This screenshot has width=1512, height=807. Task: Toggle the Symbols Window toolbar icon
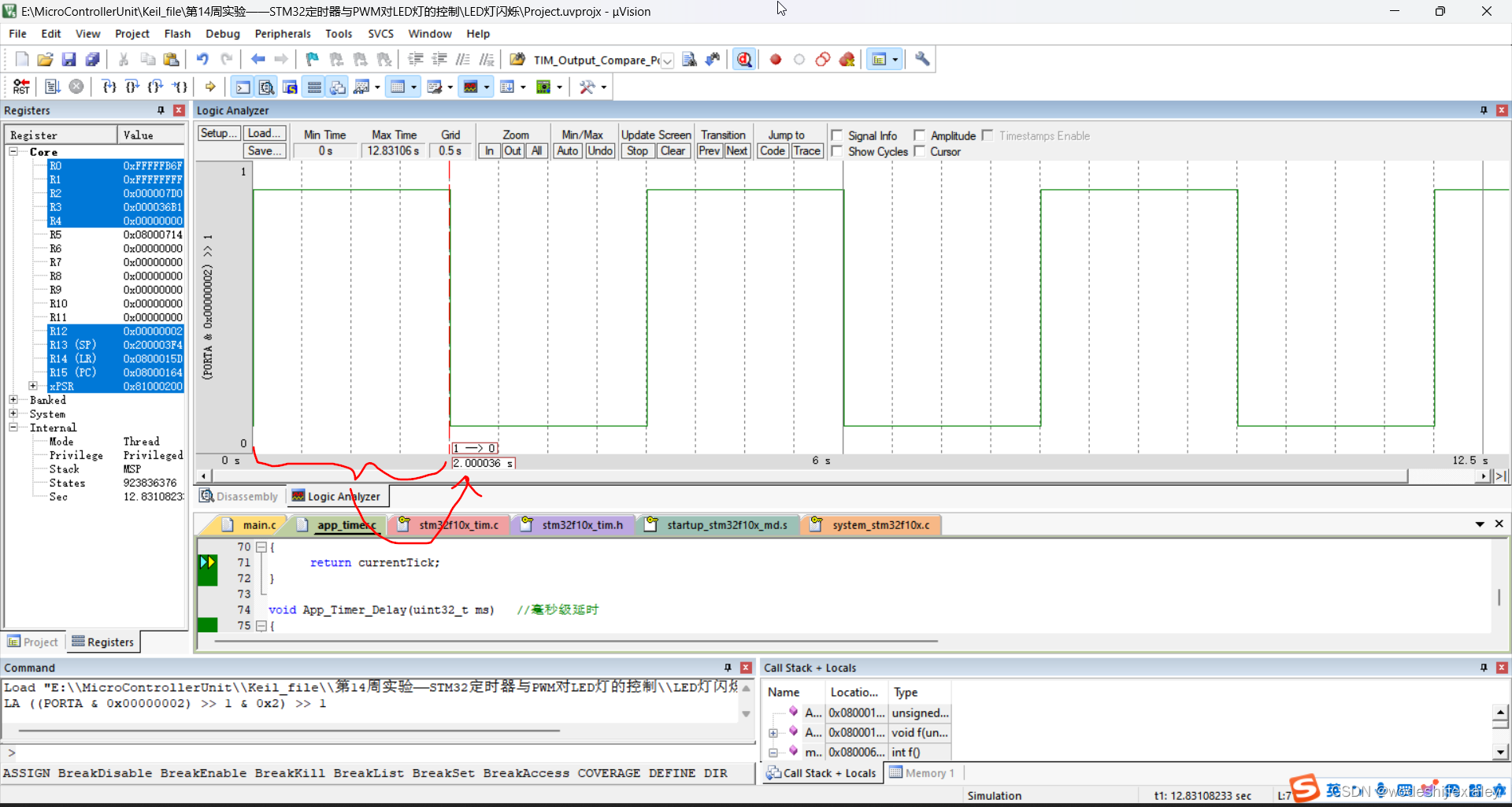click(x=291, y=87)
